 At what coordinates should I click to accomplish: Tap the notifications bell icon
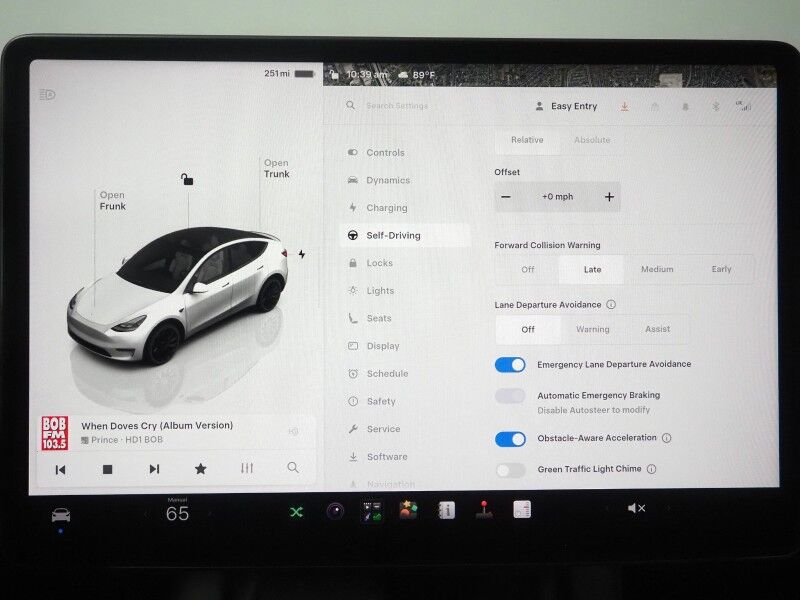pyautogui.click(x=686, y=107)
